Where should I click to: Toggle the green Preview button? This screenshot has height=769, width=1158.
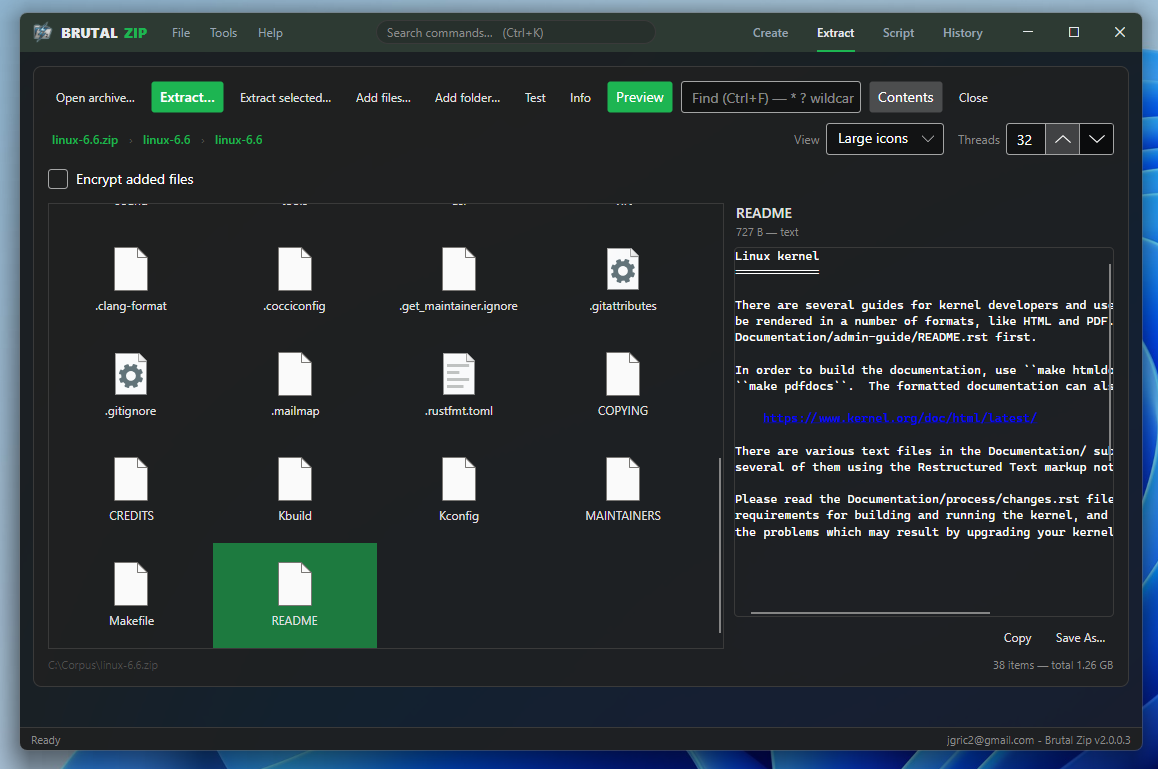click(x=640, y=98)
